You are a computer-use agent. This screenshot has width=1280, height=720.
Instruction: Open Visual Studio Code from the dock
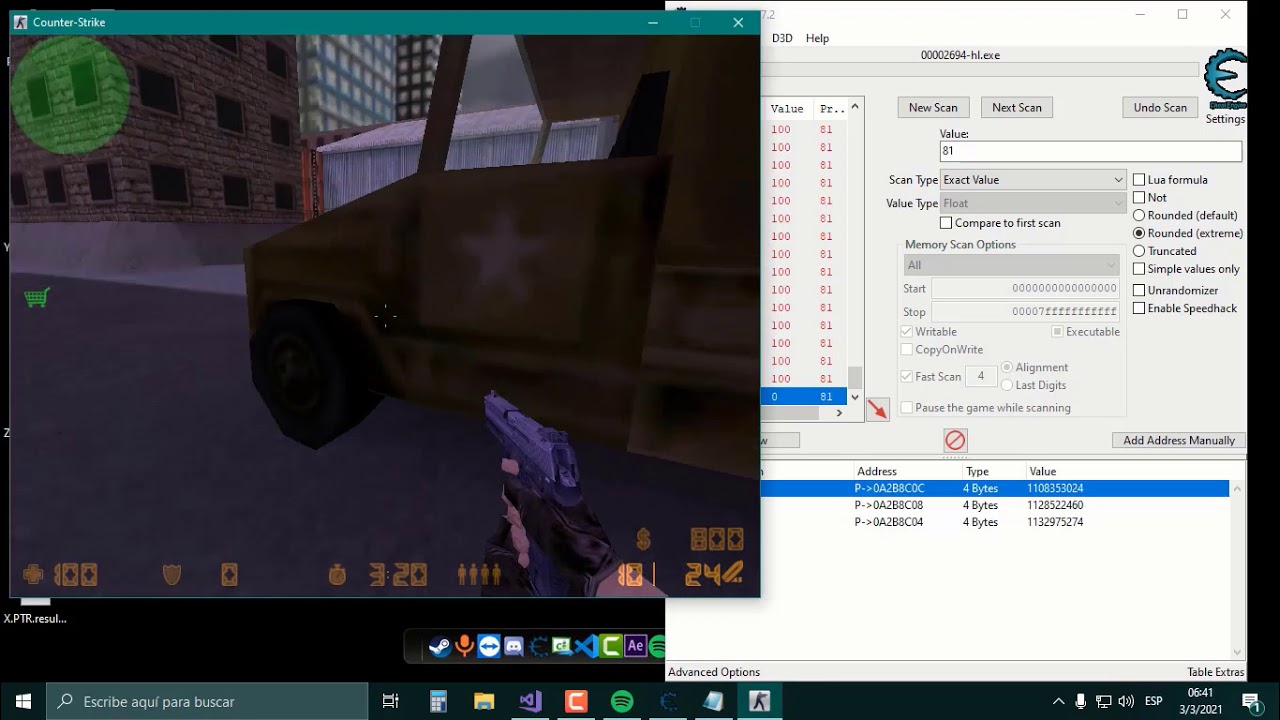(x=587, y=646)
